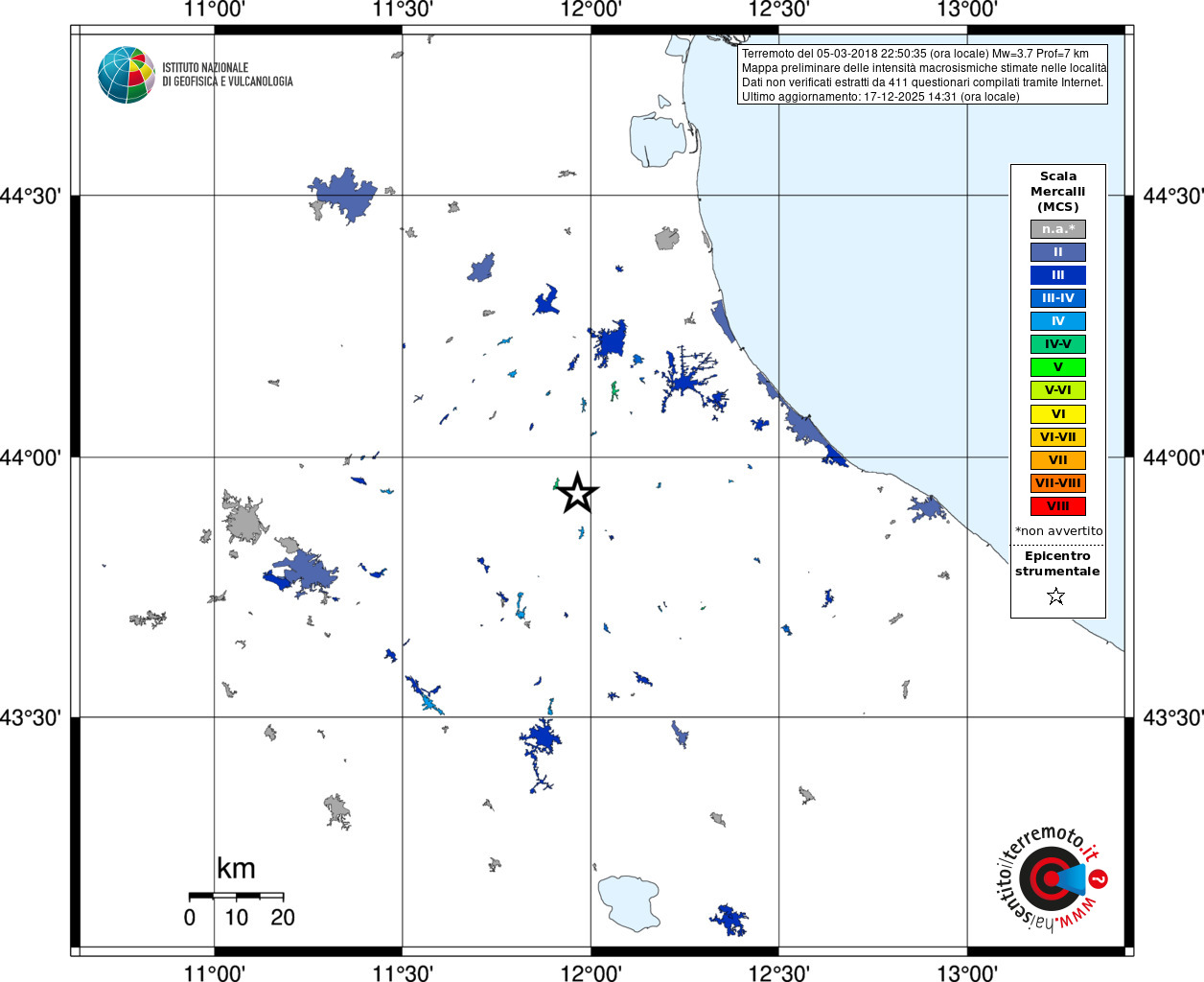Select the VI-VII intensity legend swatch
This screenshot has height=982, width=1204.
[x=1058, y=437]
